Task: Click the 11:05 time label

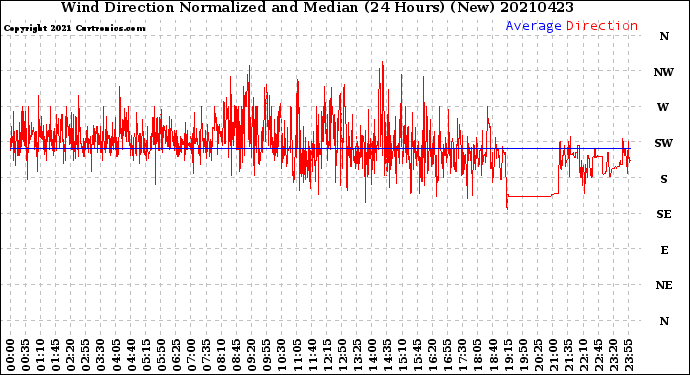Action: (297, 355)
